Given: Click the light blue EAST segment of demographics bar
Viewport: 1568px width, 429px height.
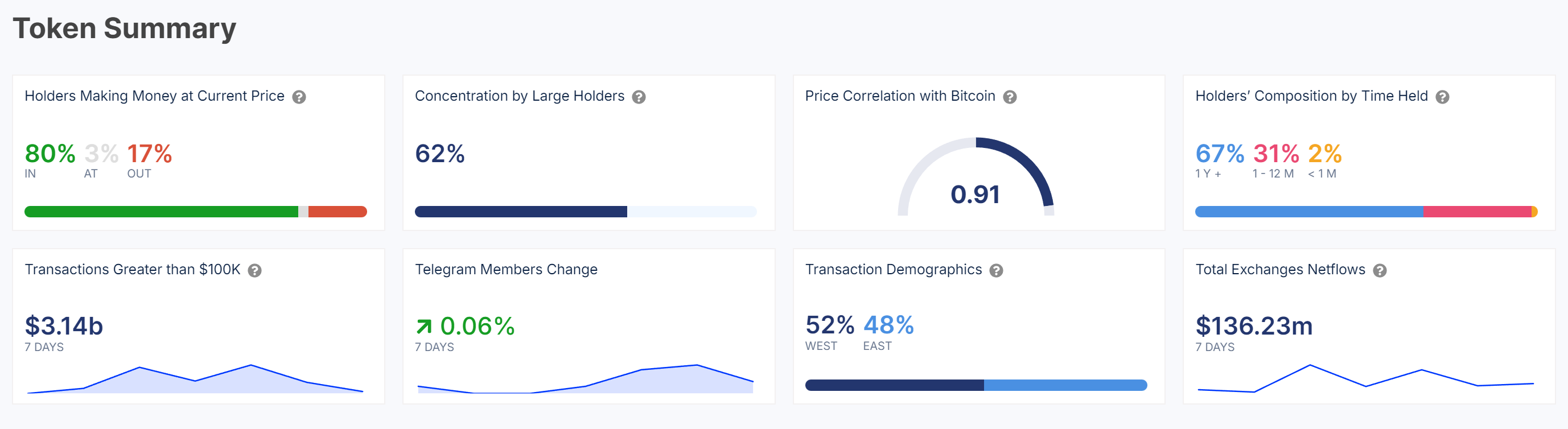Looking at the screenshot, I should (1065, 385).
